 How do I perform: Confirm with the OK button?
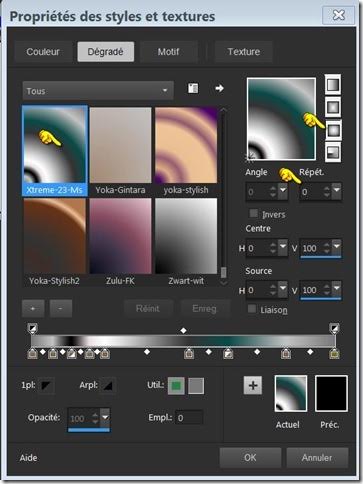pos(250,458)
